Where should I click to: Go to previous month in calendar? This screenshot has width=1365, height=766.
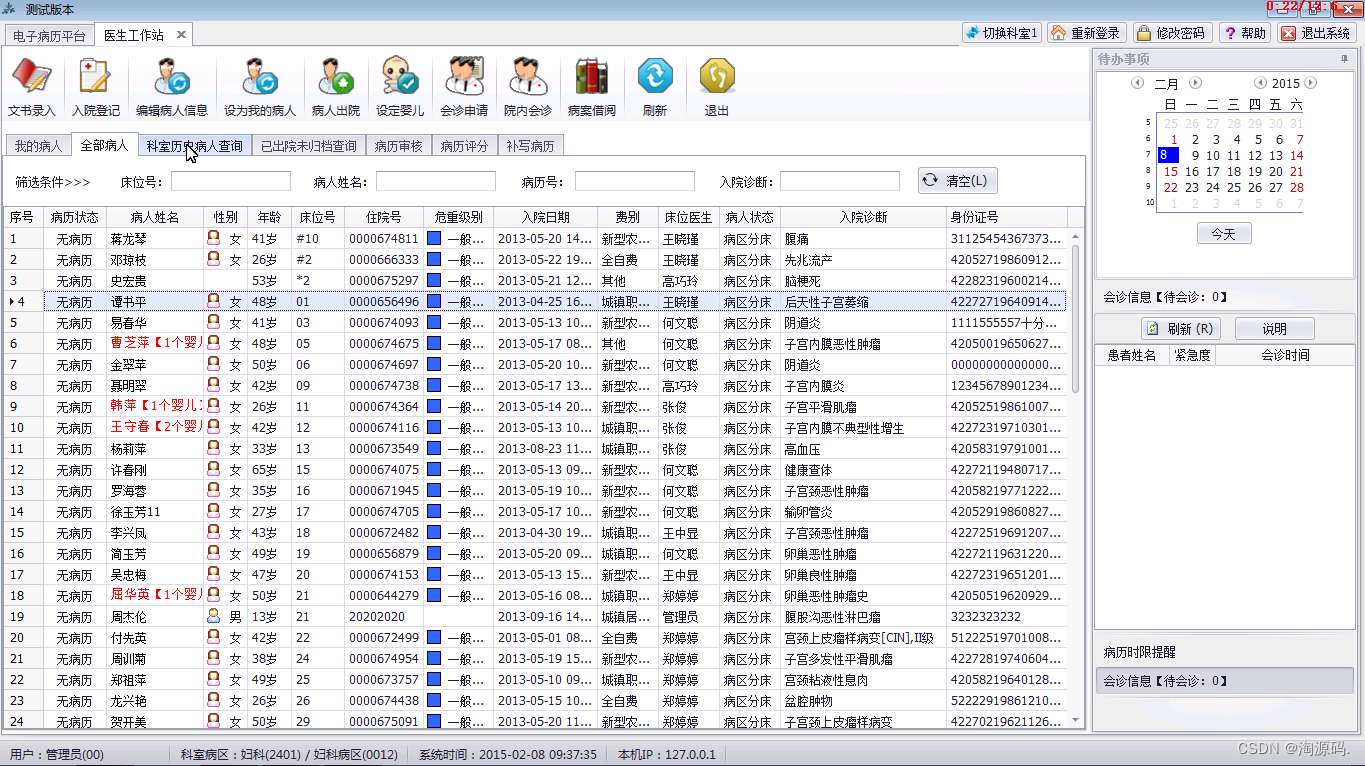coord(1137,83)
